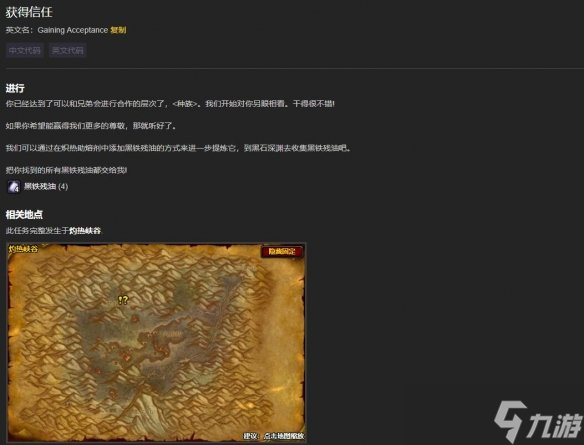
Task: Click the 进行 section heading
Action: [15, 88]
